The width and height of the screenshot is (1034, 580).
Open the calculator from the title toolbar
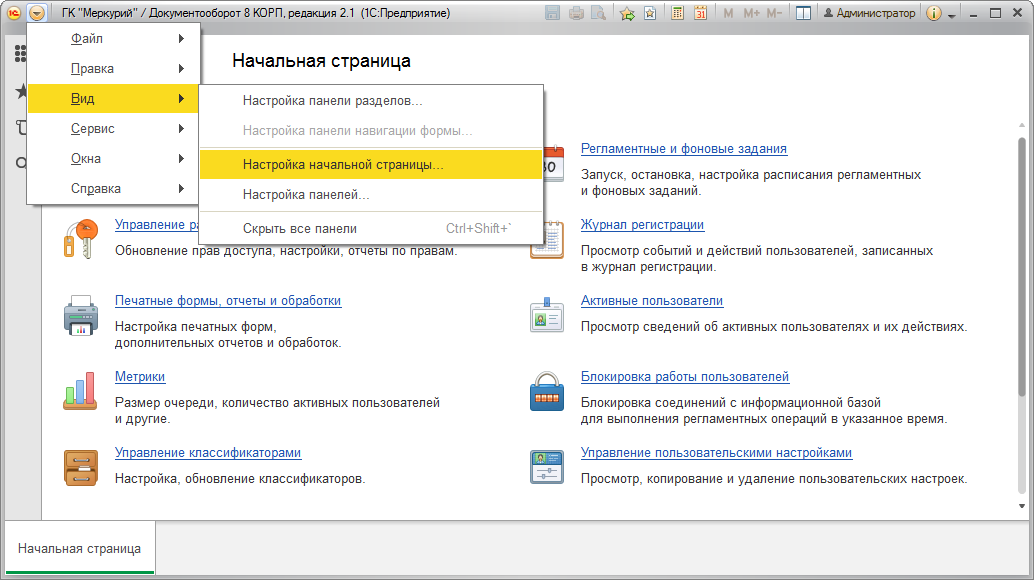click(x=677, y=13)
